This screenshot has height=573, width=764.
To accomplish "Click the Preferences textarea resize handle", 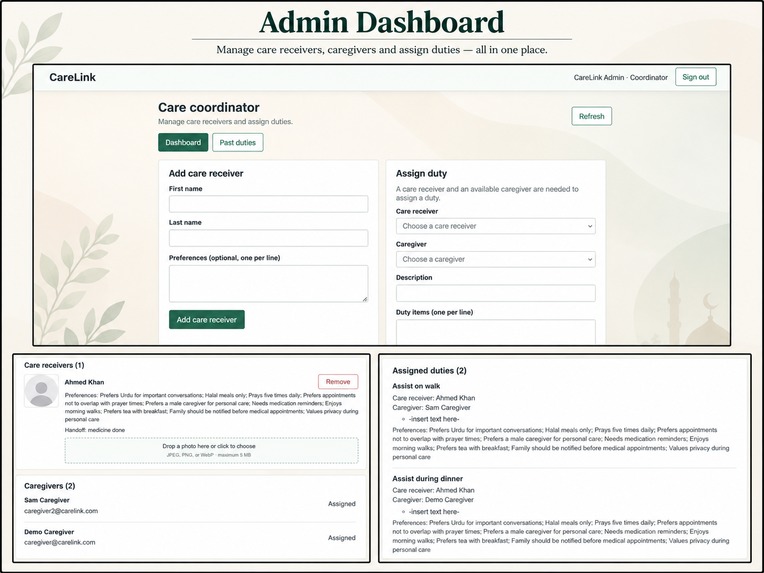I will point(365,299).
